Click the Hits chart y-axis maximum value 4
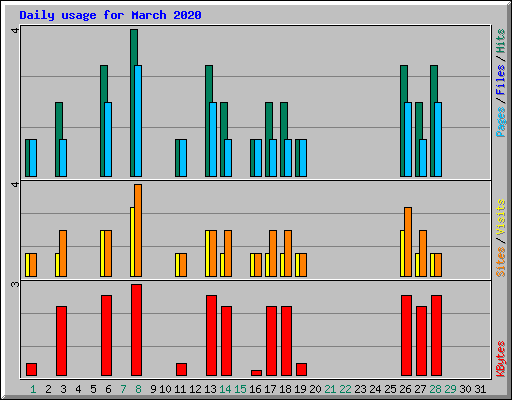The image size is (512, 400). point(15,30)
